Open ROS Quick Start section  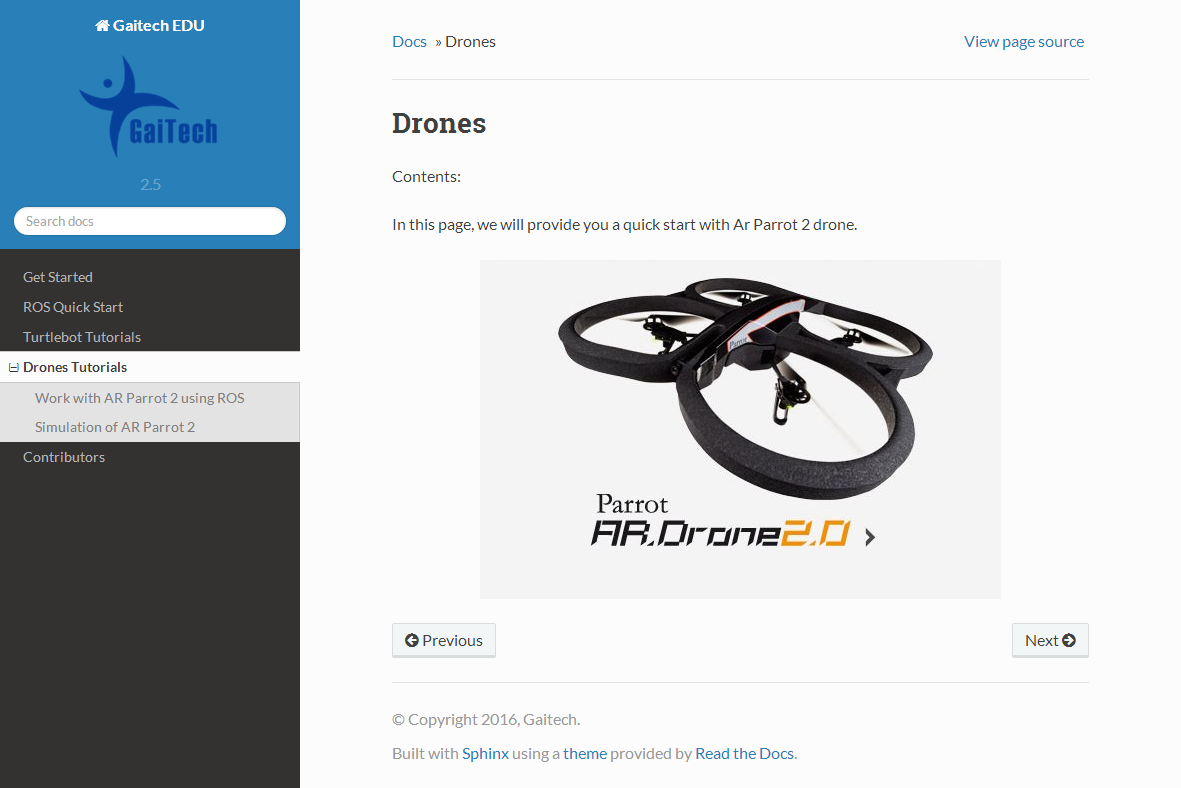(x=150, y=307)
